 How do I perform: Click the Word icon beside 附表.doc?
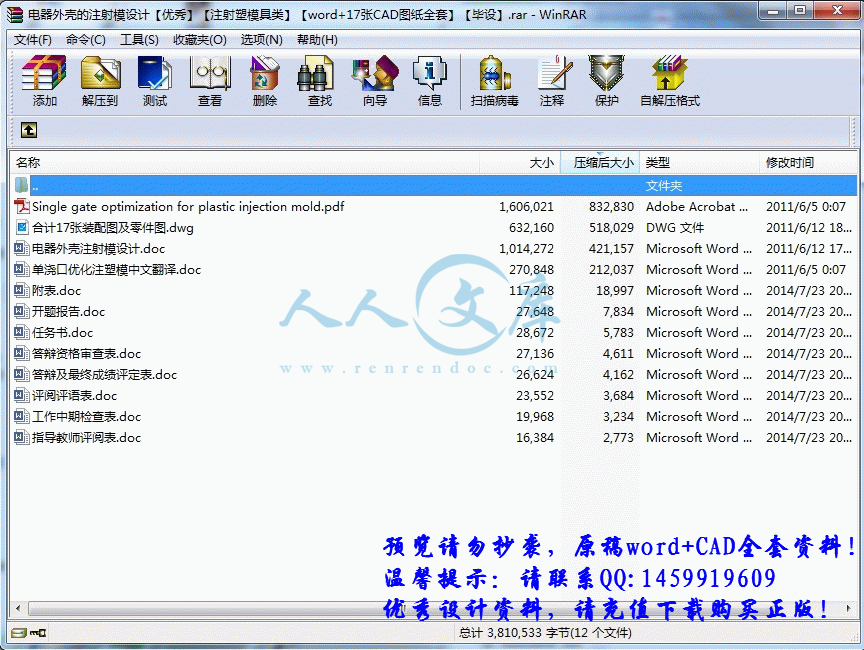click(x=21, y=290)
